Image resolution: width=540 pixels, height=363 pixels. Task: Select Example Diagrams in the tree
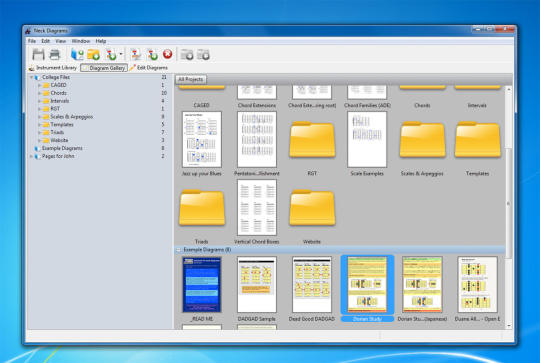coord(62,148)
